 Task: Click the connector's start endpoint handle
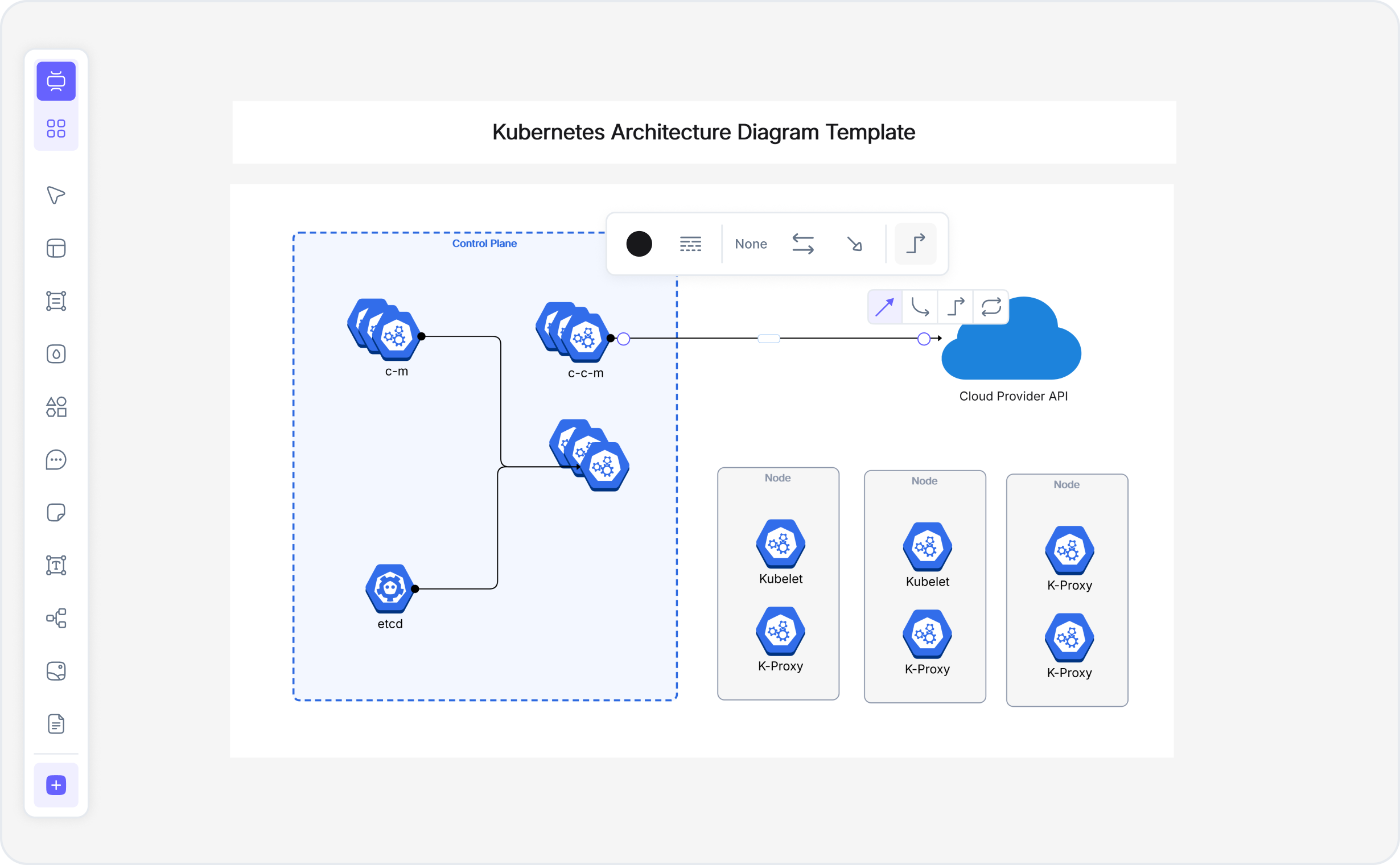point(624,339)
